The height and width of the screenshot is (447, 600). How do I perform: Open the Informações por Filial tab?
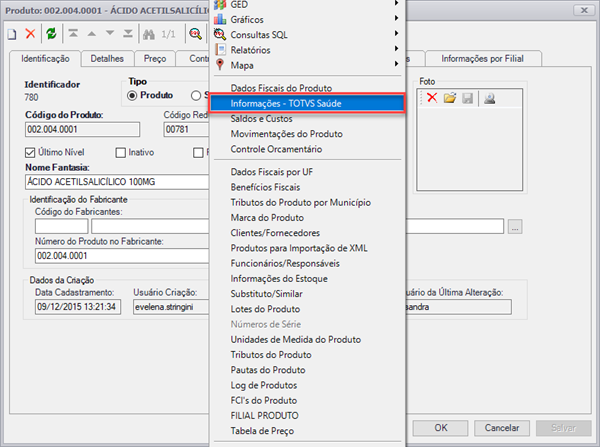pyautogui.click(x=483, y=59)
